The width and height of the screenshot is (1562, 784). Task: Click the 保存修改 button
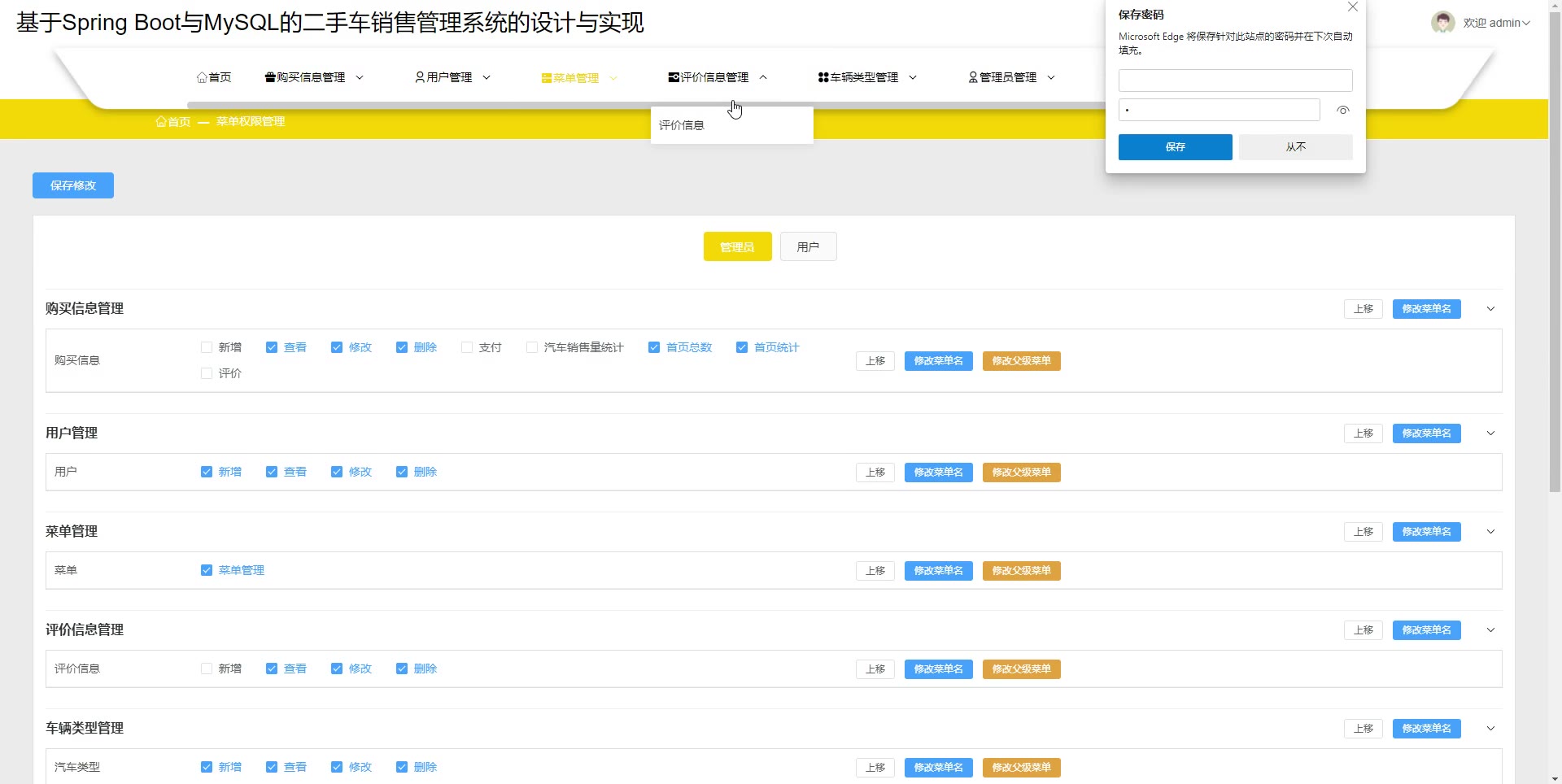(x=73, y=185)
